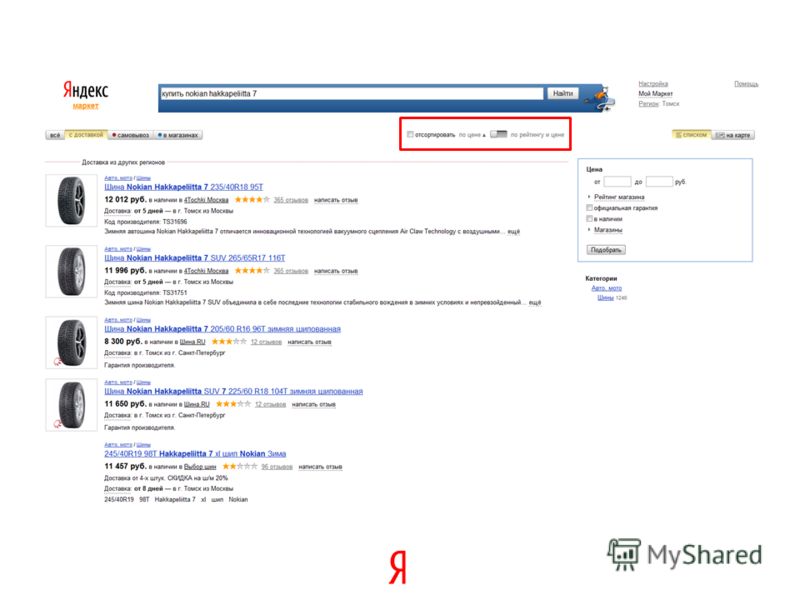Sort by по цене option
800x600 pixels.
pos(472,135)
